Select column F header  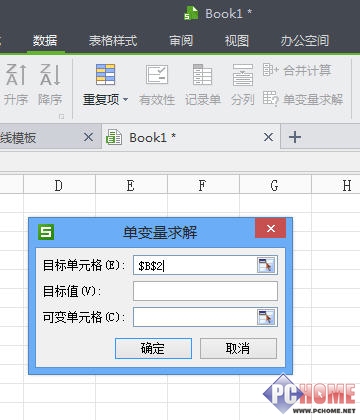click(203, 185)
